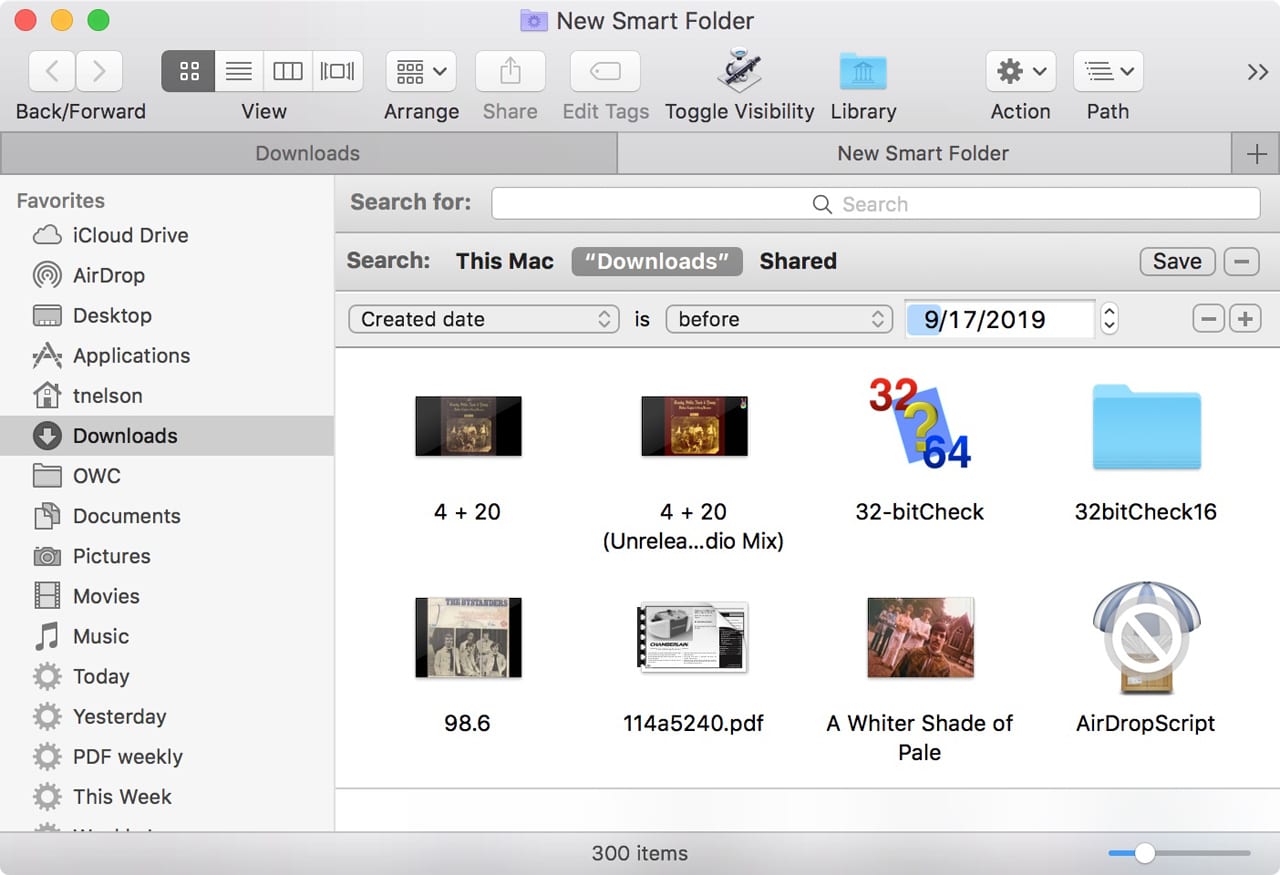Open Applications in the sidebar

pyautogui.click(x=167, y=355)
